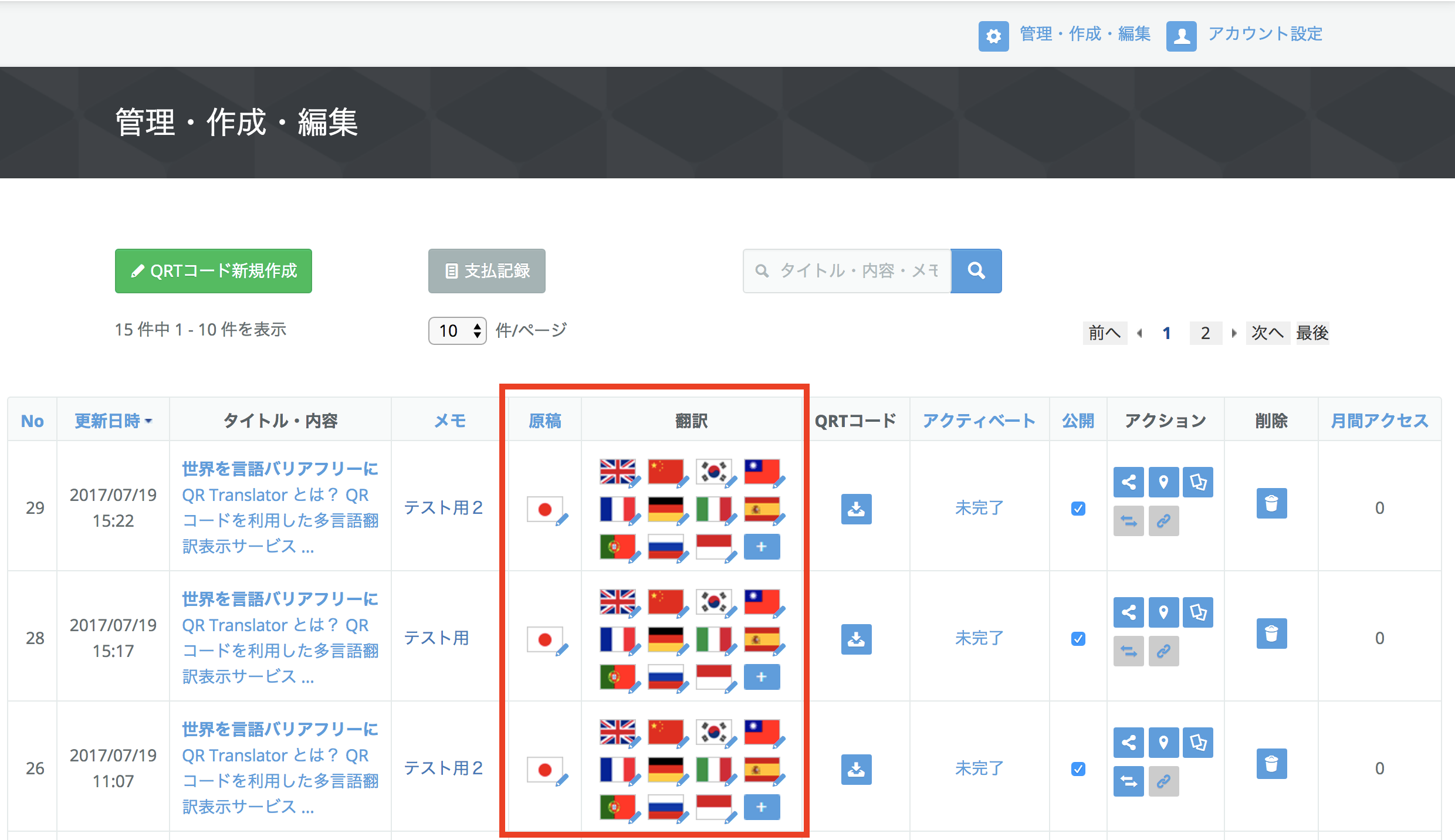Click swap arrows action in row 26

pyautogui.click(x=1128, y=781)
